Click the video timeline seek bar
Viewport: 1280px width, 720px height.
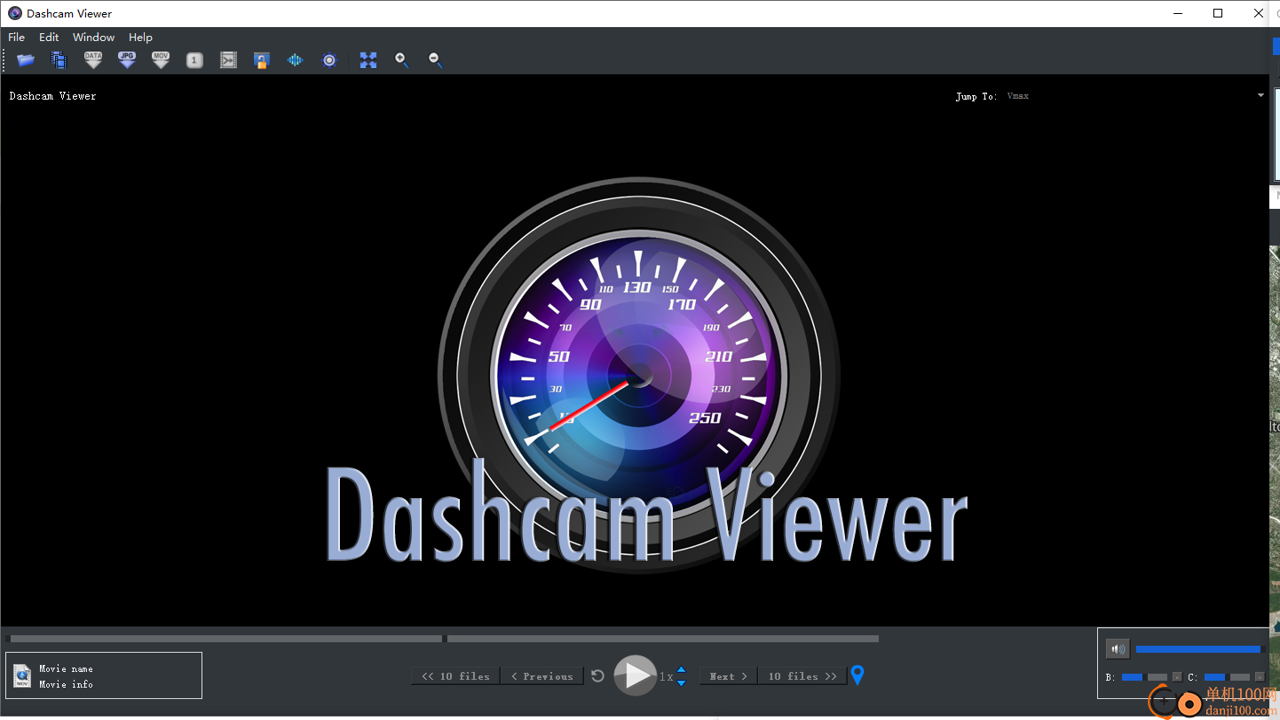coord(445,638)
